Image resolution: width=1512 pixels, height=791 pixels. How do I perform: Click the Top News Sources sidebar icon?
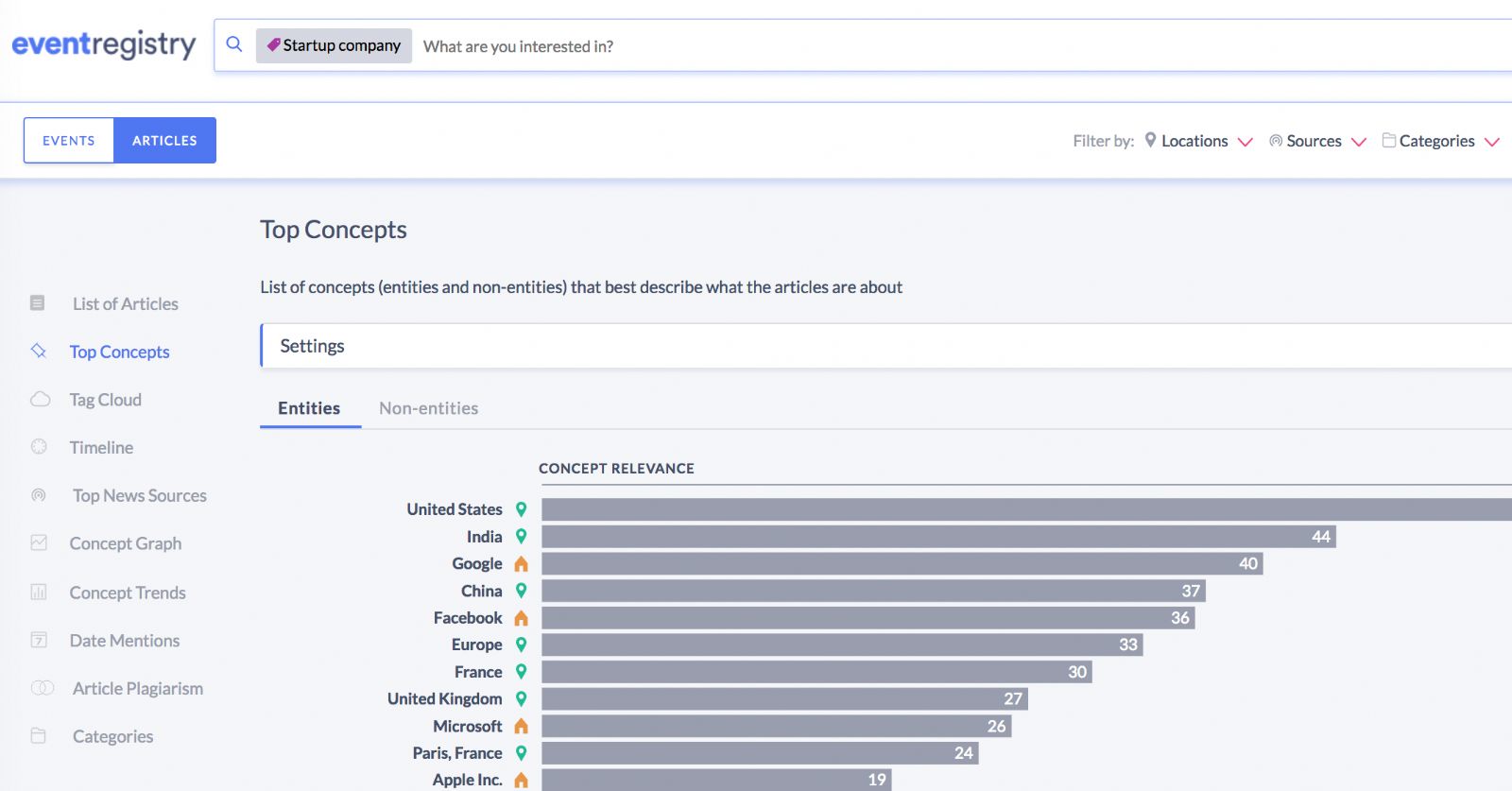(x=39, y=494)
